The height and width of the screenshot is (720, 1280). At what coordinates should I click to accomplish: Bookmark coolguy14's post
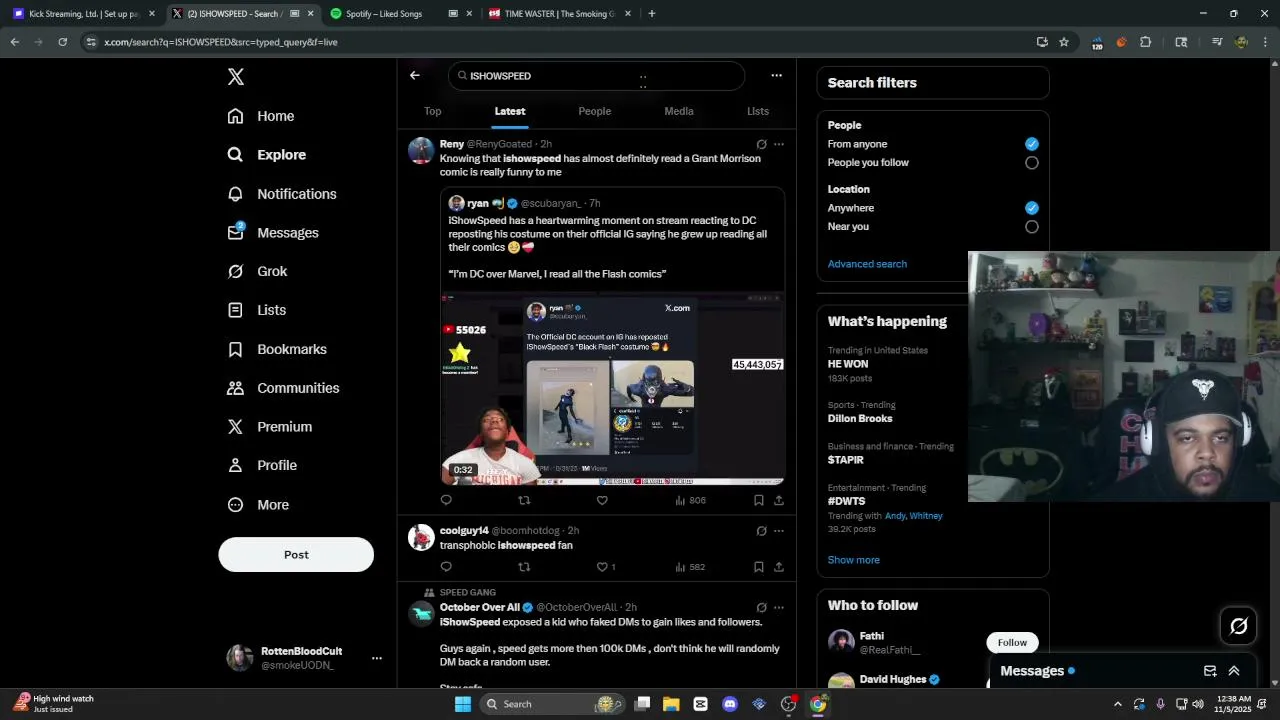click(759, 567)
